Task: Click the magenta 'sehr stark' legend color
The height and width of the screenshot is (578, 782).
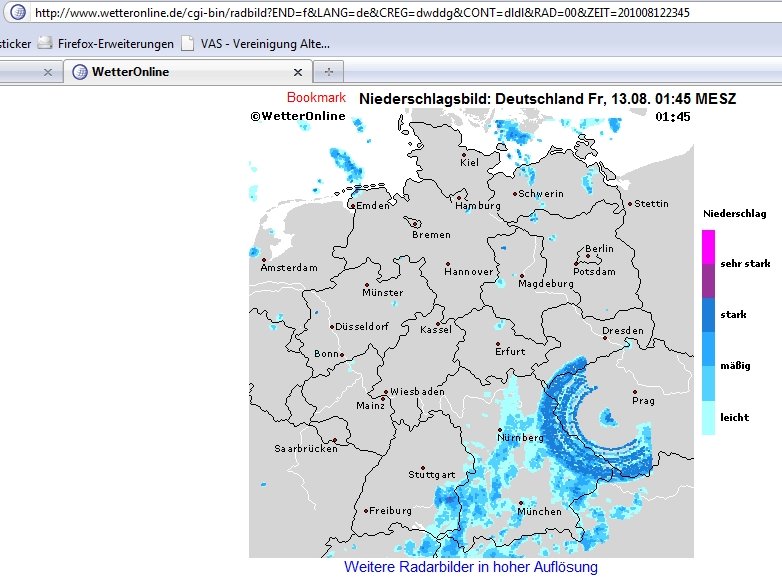Action: [708, 246]
